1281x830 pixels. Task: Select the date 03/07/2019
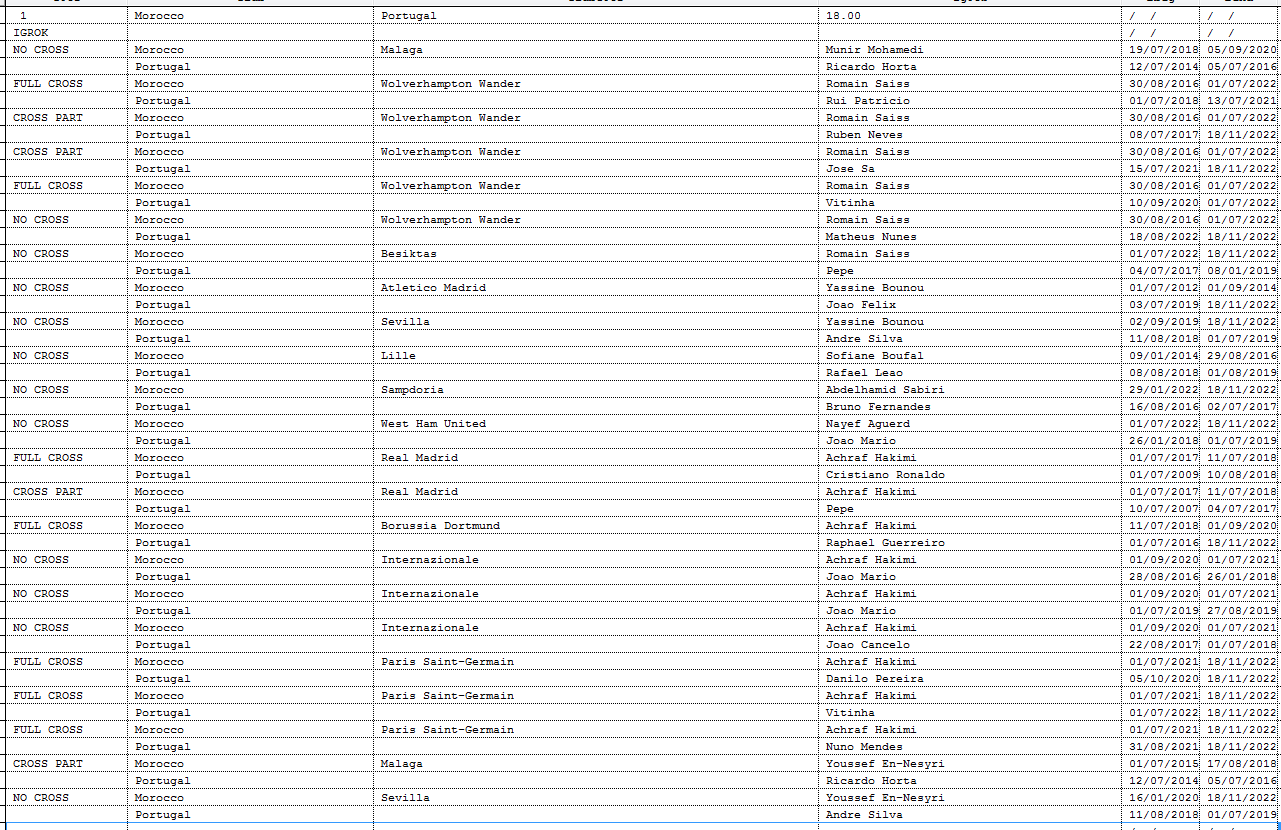[x=1163, y=305]
